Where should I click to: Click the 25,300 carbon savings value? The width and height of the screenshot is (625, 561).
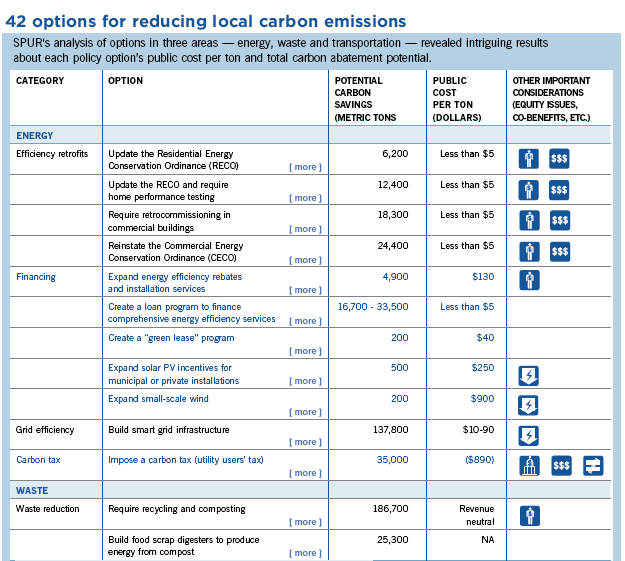click(x=393, y=540)
